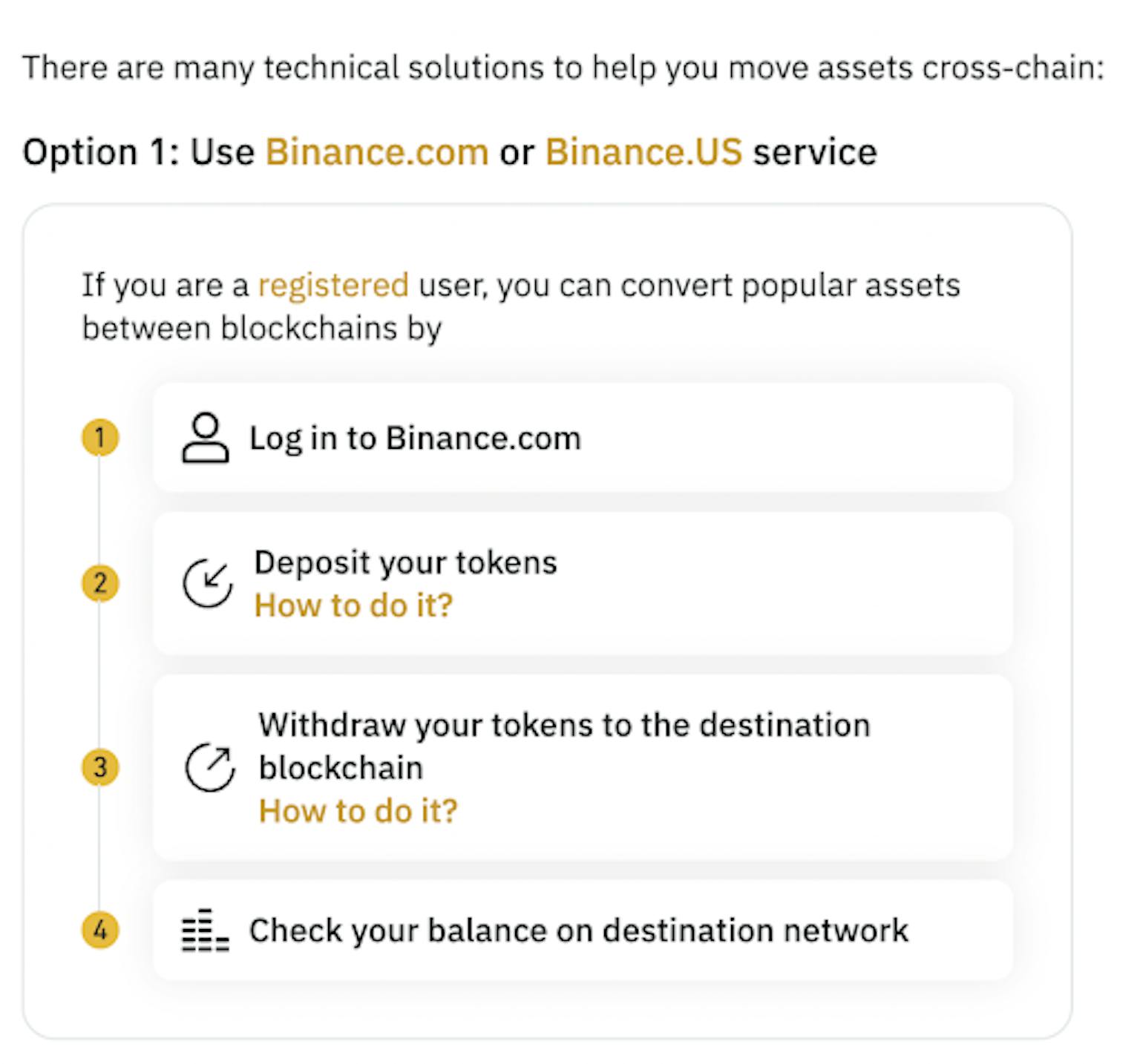Click the 'Deposit your tokens' text
The image size is (1140, 1064).
point(405,563)
